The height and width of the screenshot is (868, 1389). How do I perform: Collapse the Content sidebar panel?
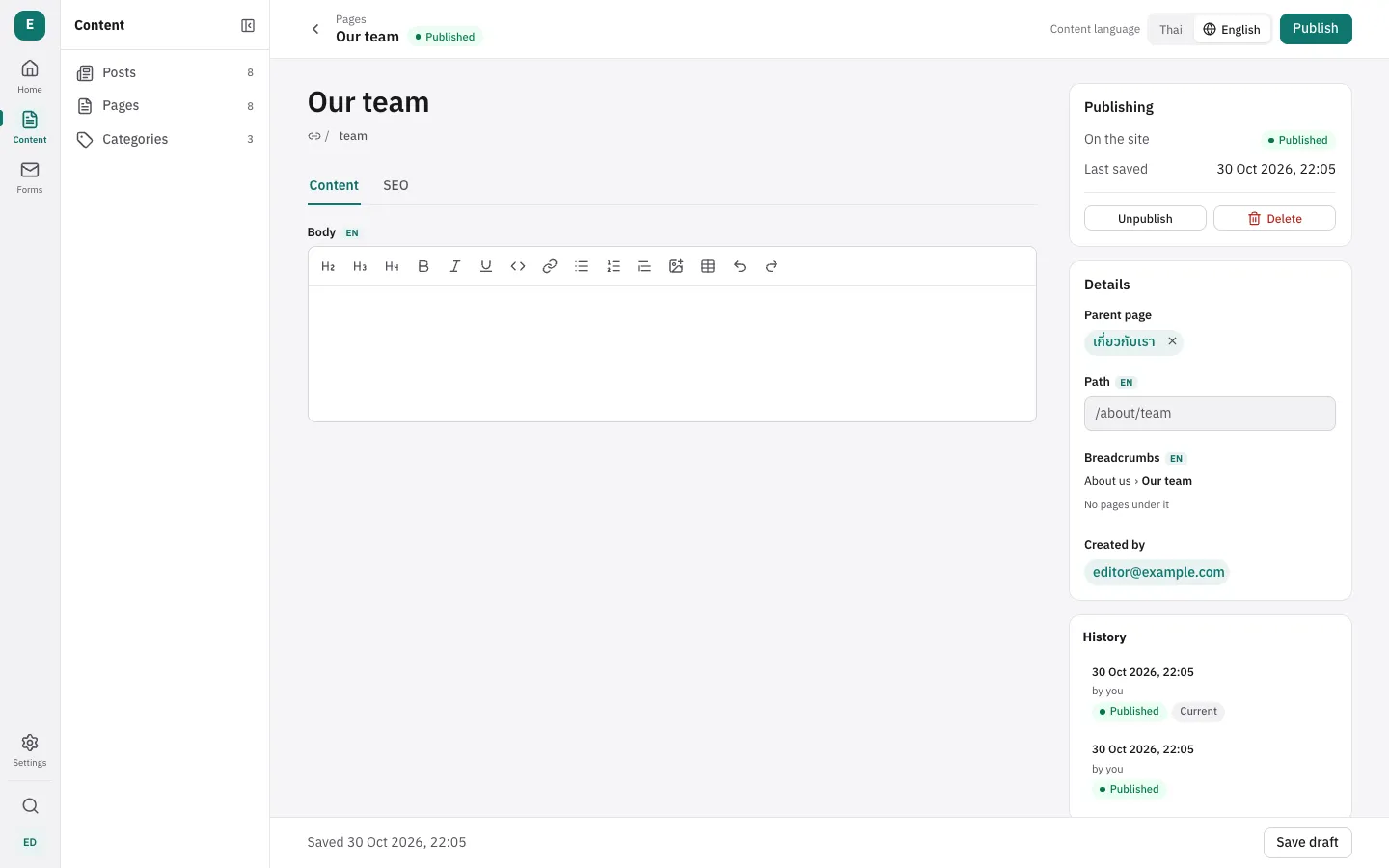coord(248,26)
